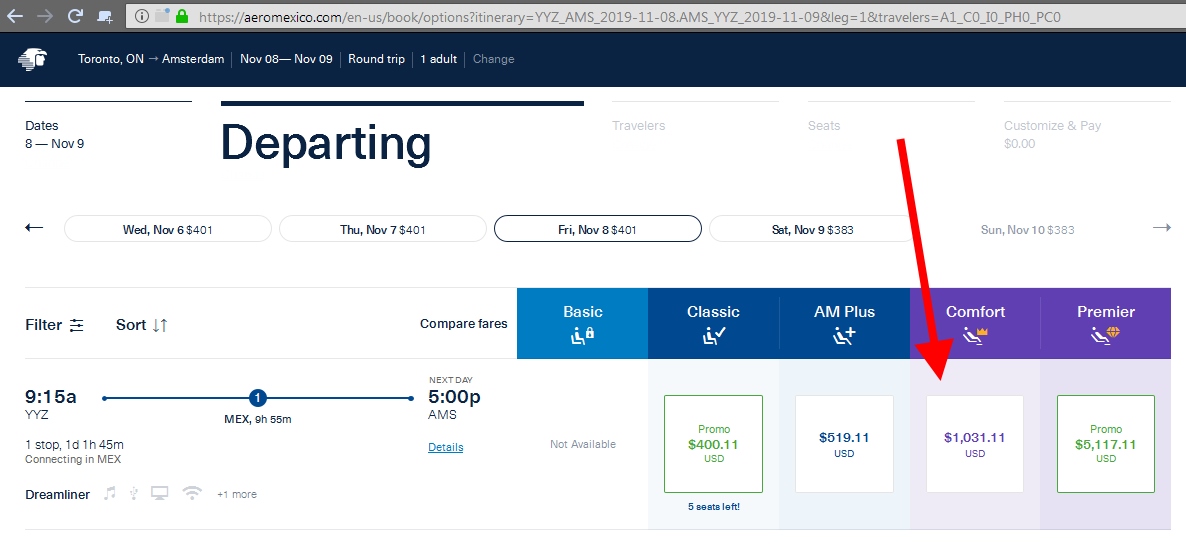This screenshot has width=1186, height=551.
Task: Click the Round trip text
Action: coord(376,59)
